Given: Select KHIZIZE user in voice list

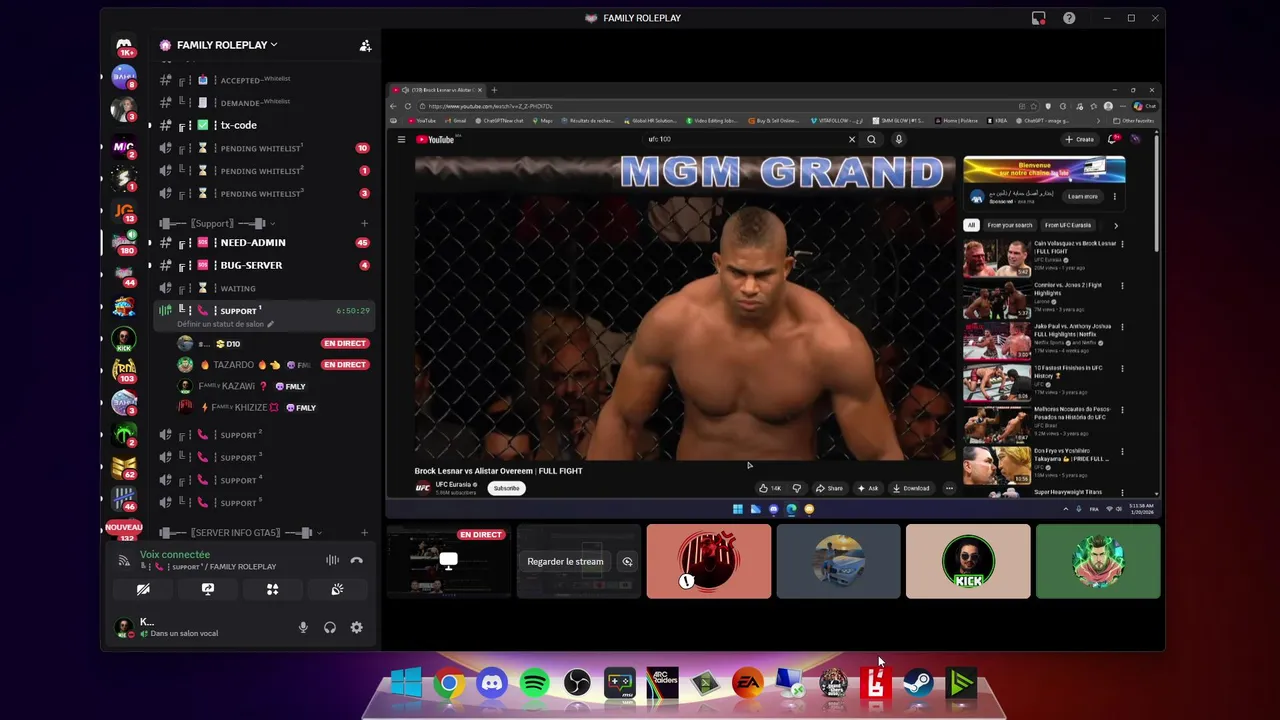Looking at the screenshot, I should pyautogui.click(x=272, y=407).
